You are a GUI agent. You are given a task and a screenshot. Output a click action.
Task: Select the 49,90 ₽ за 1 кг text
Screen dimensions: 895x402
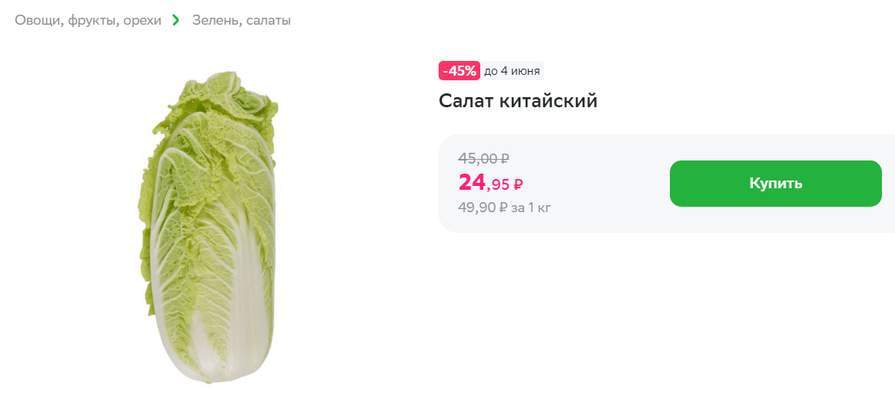click(504, 207)
